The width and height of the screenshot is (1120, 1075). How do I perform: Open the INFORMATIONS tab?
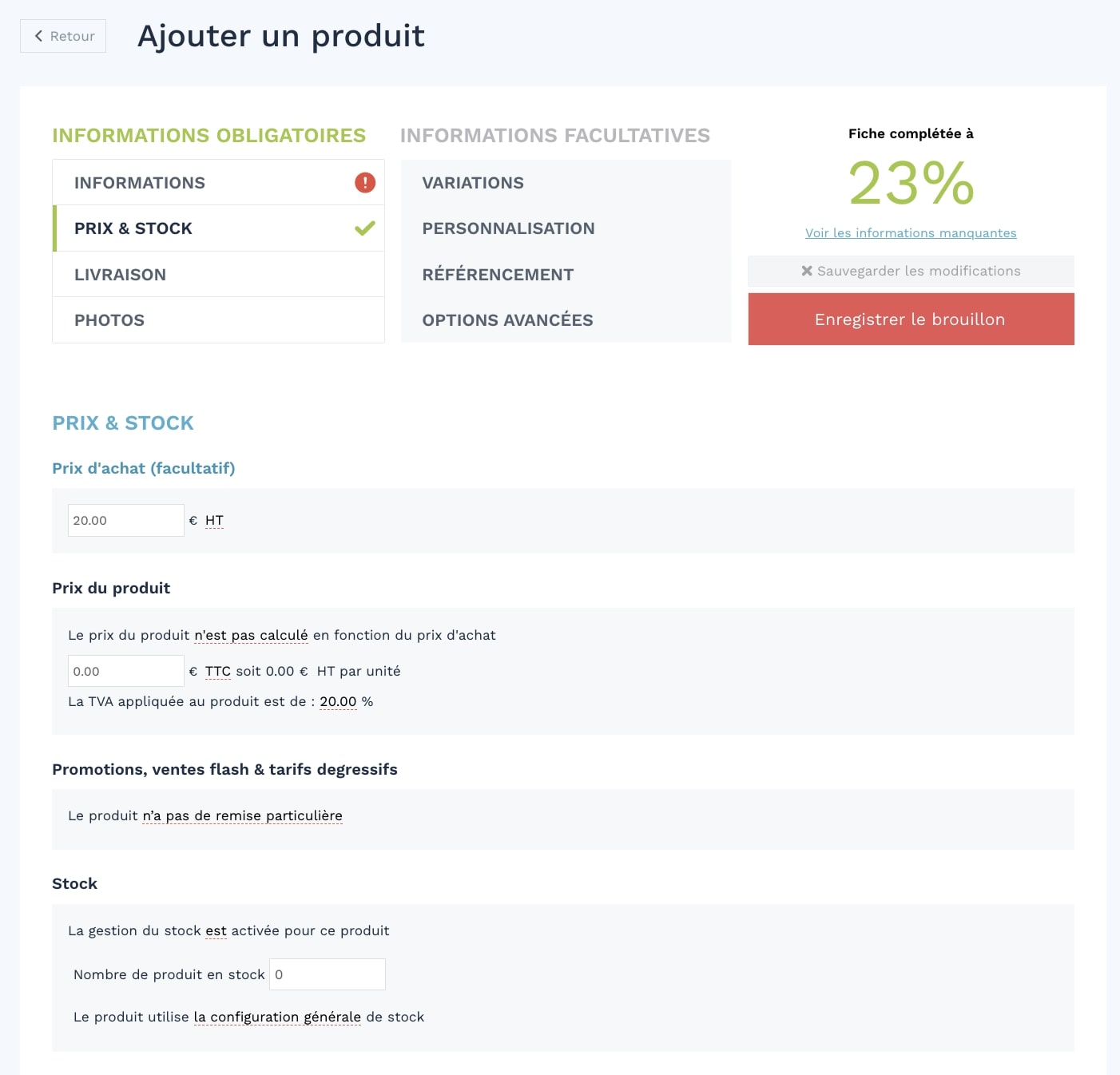tap(218, 183)
